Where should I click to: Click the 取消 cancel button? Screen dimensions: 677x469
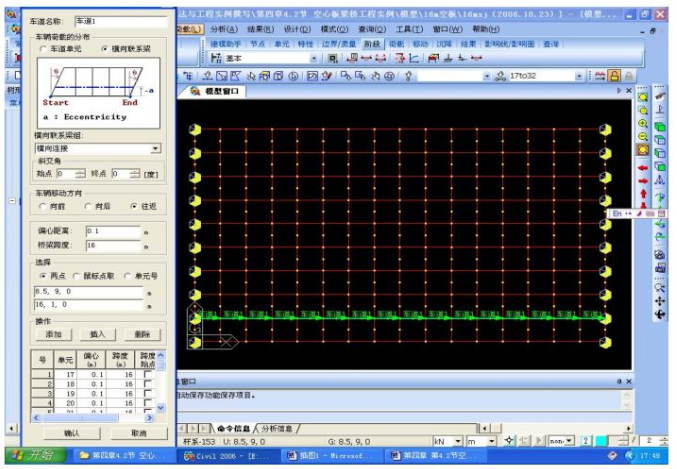coord(139,433)
